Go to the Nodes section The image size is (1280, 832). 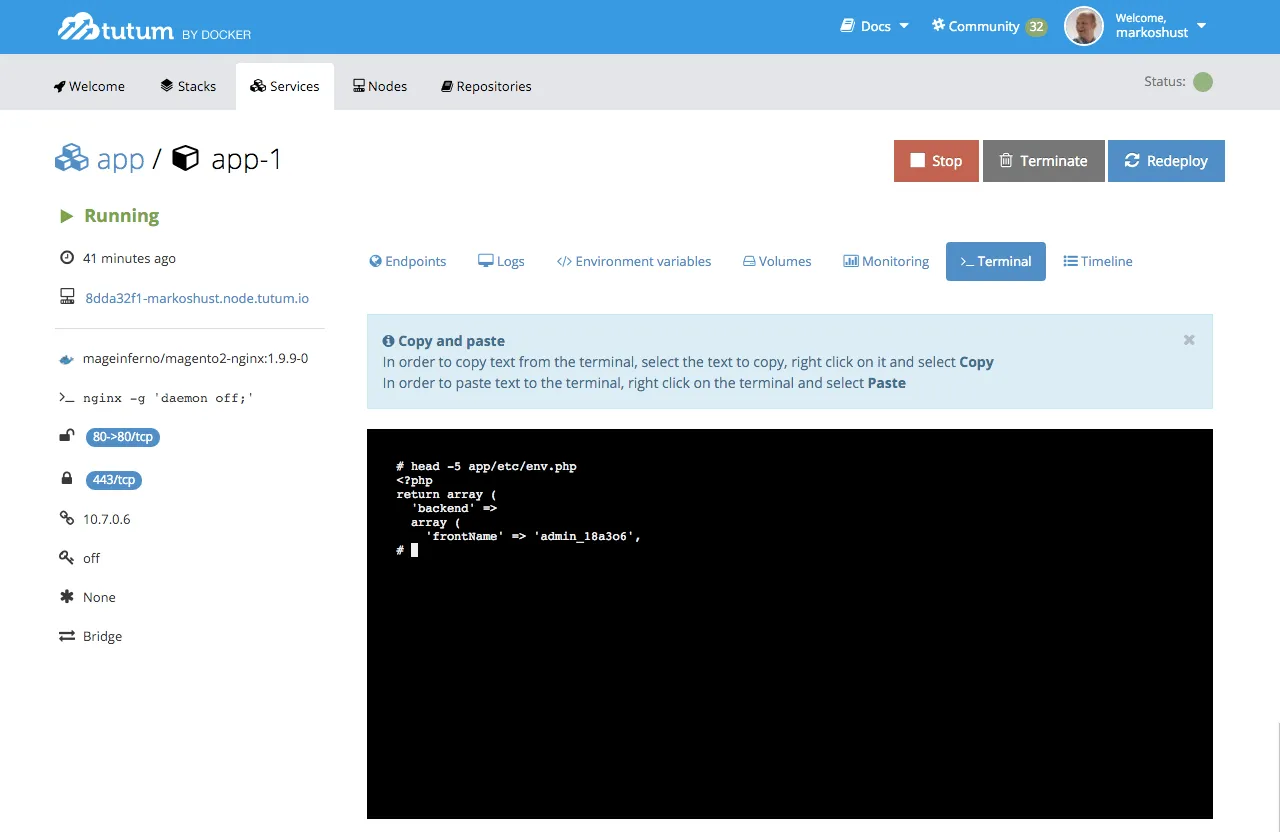(380, 86)
